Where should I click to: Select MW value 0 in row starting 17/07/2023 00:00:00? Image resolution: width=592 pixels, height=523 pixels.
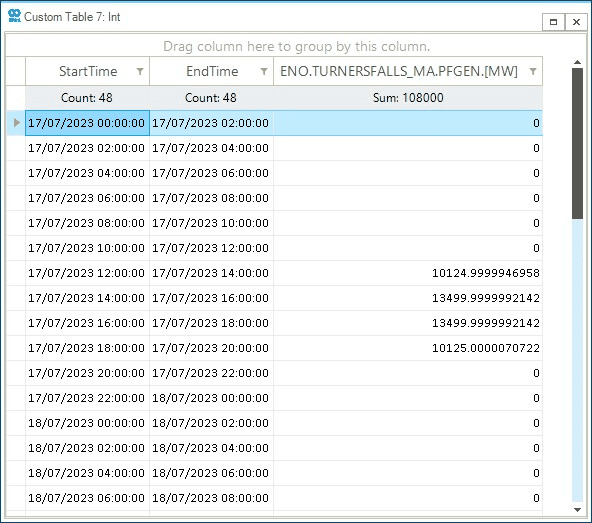point(408,123)
